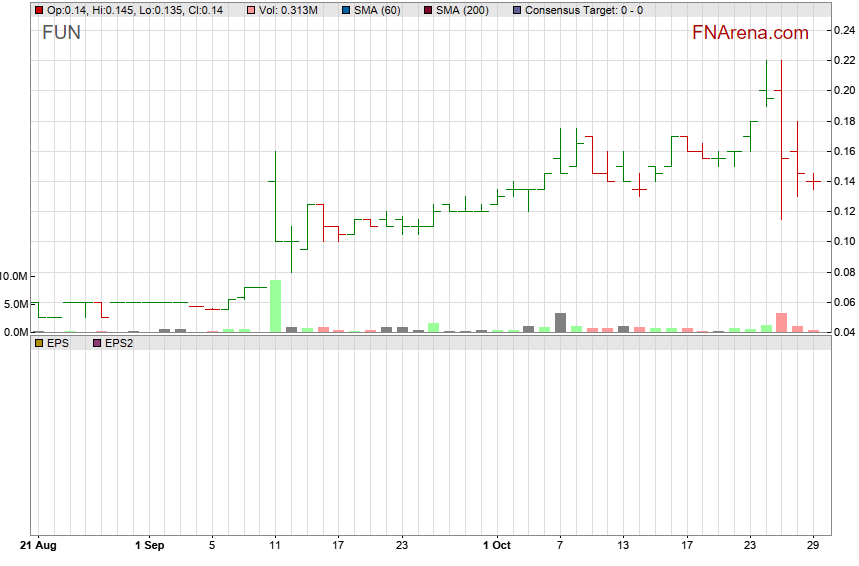Screen dimensions: 859x566
Task: Click the 0.14 price axis label
Action: pyautogui.click(x=843, y=181)
